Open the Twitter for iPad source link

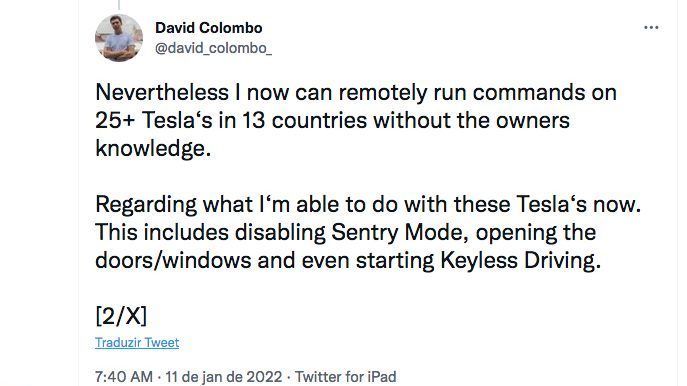pos(345,377)
